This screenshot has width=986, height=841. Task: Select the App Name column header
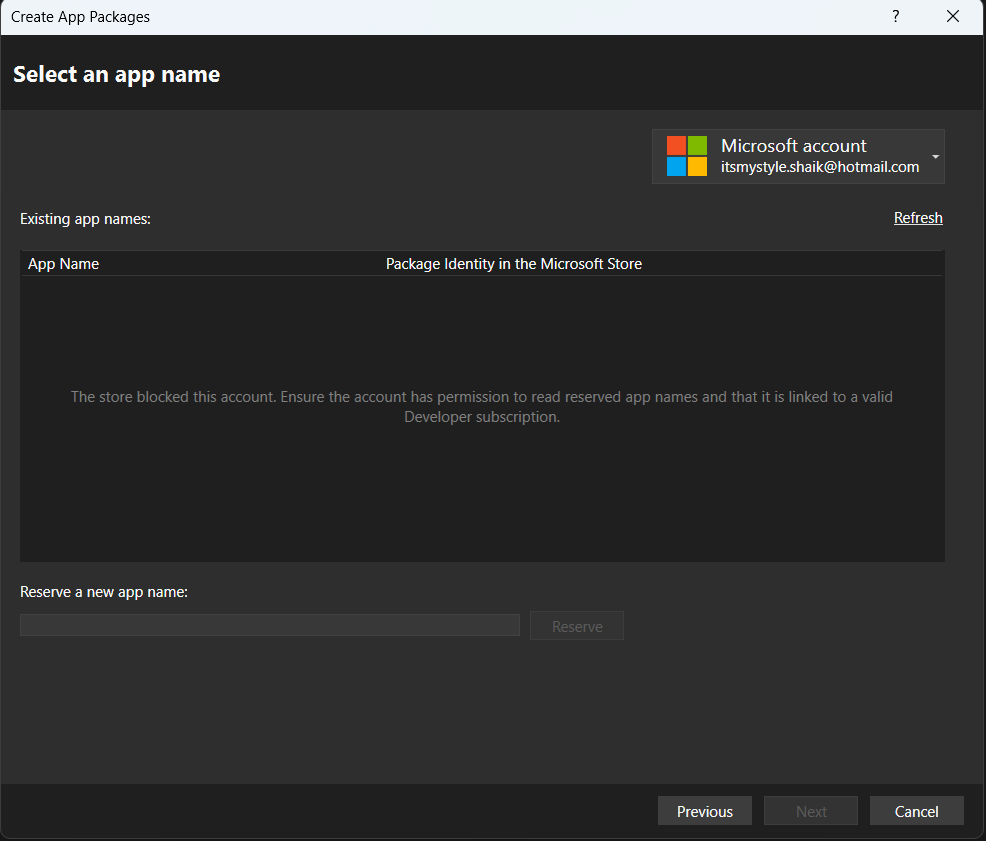(x=63, y=263)
